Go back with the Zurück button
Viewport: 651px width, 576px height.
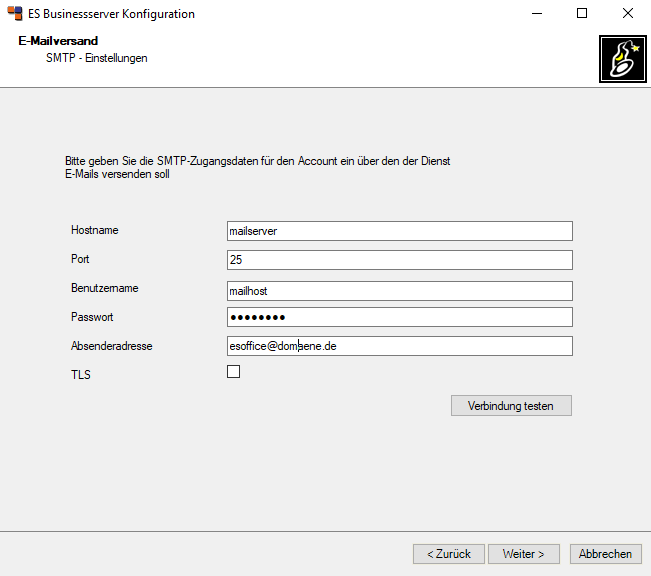449,554
